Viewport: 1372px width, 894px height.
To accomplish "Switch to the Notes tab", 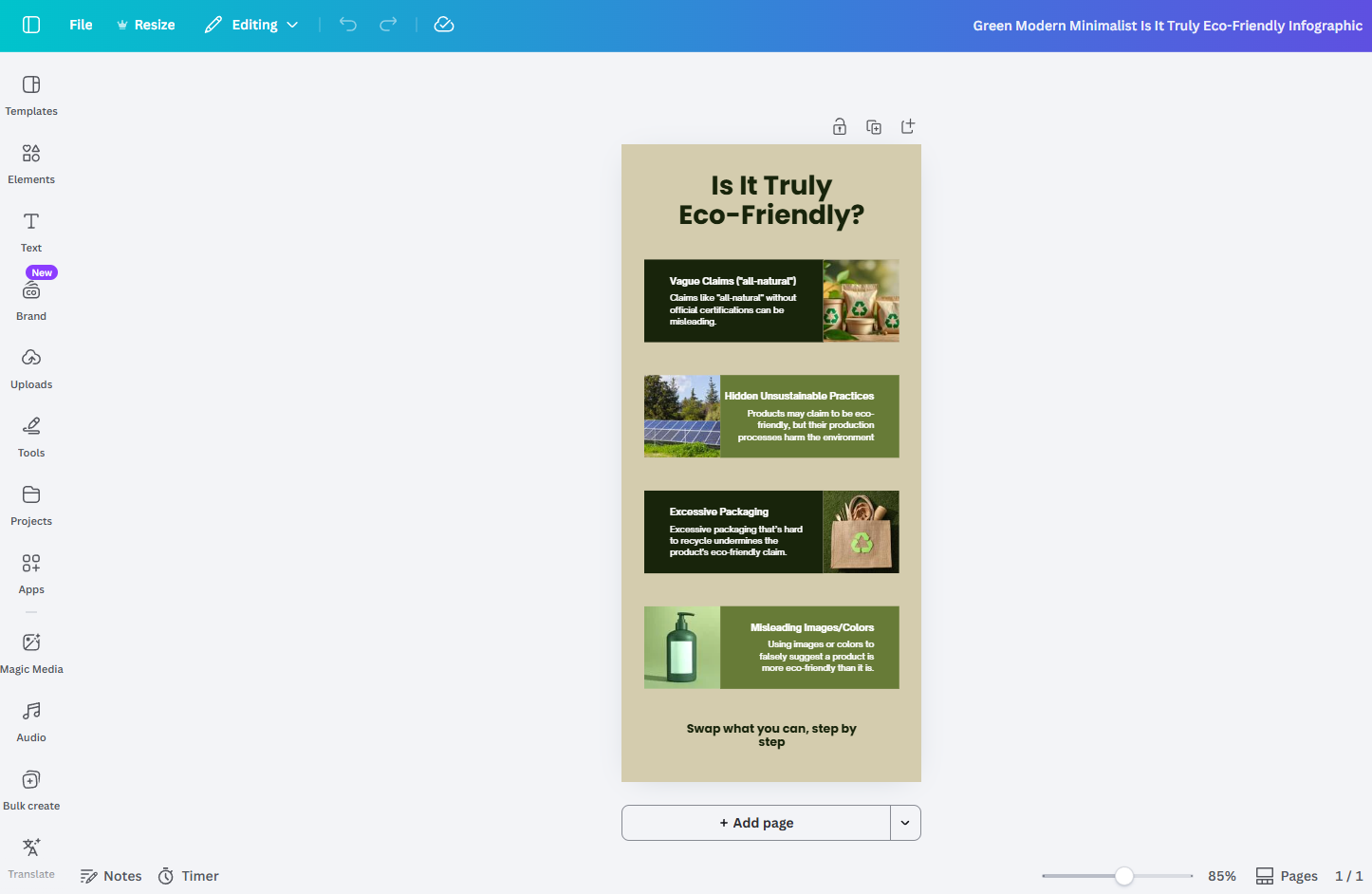I will 111,875.
